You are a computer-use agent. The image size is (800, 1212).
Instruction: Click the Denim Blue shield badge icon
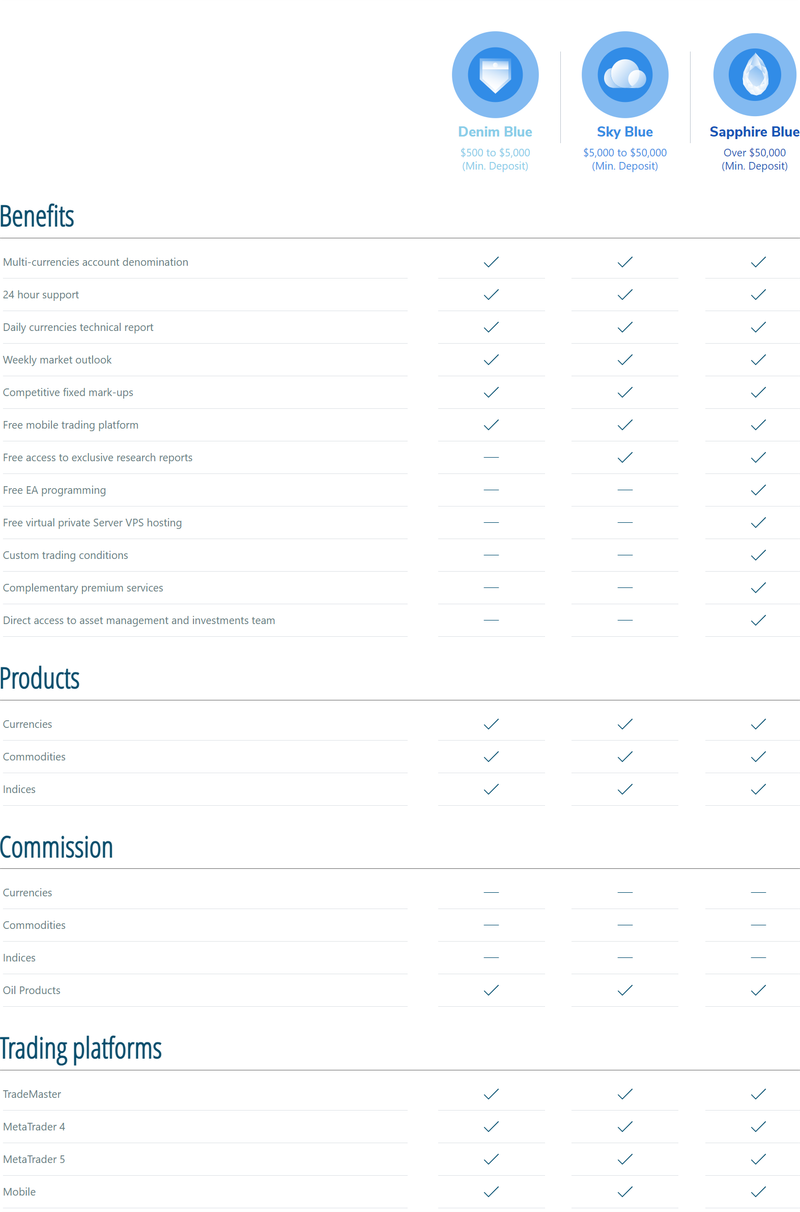click(x=495, y=75)
